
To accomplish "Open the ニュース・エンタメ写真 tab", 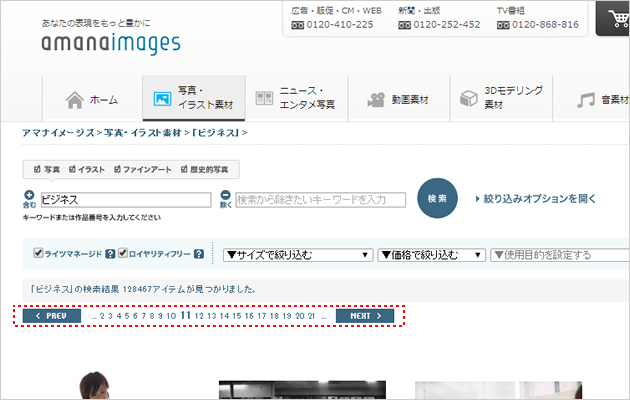I will pos(297,98).
